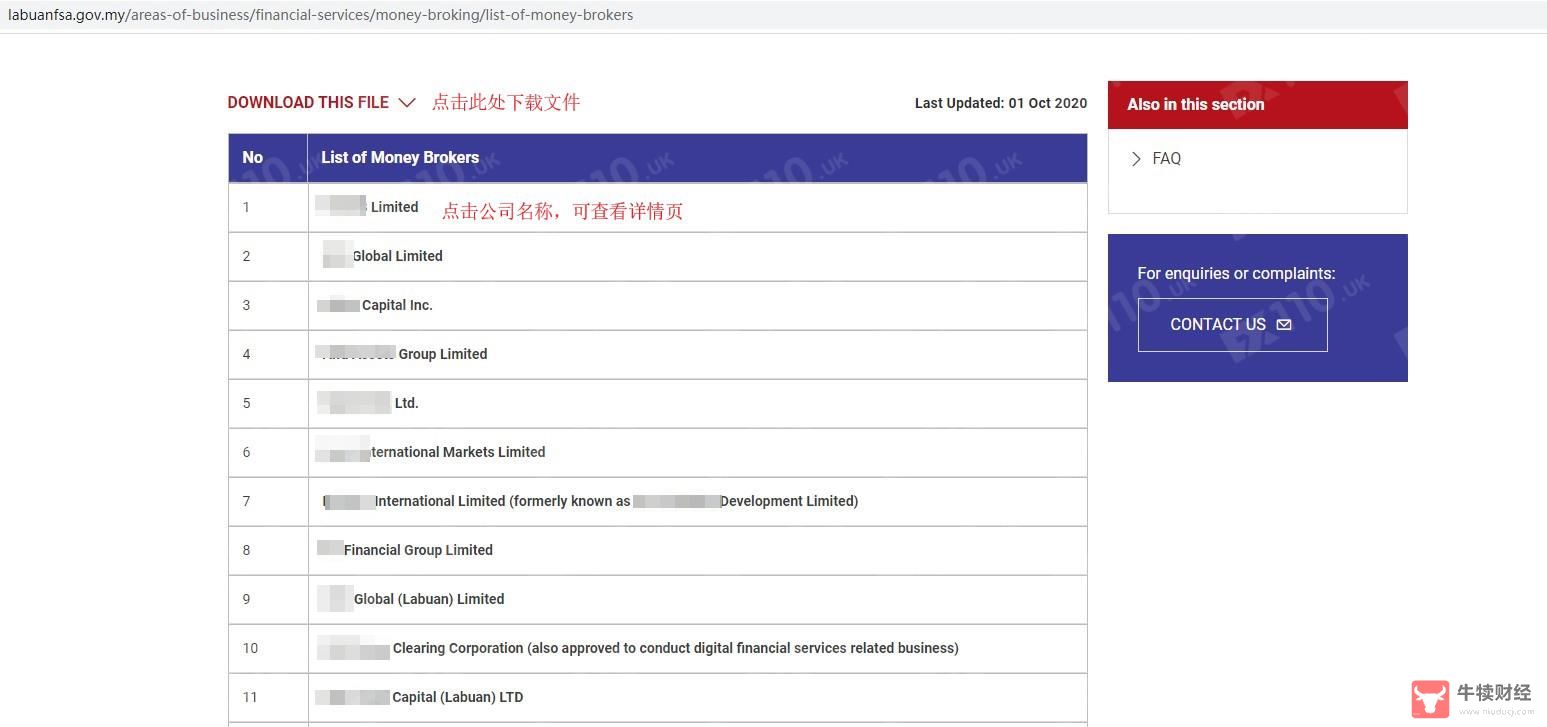Screen dimensions: 1547x727
Task: Expand the download file chevron arrow
Action: (x=407, y=103)
